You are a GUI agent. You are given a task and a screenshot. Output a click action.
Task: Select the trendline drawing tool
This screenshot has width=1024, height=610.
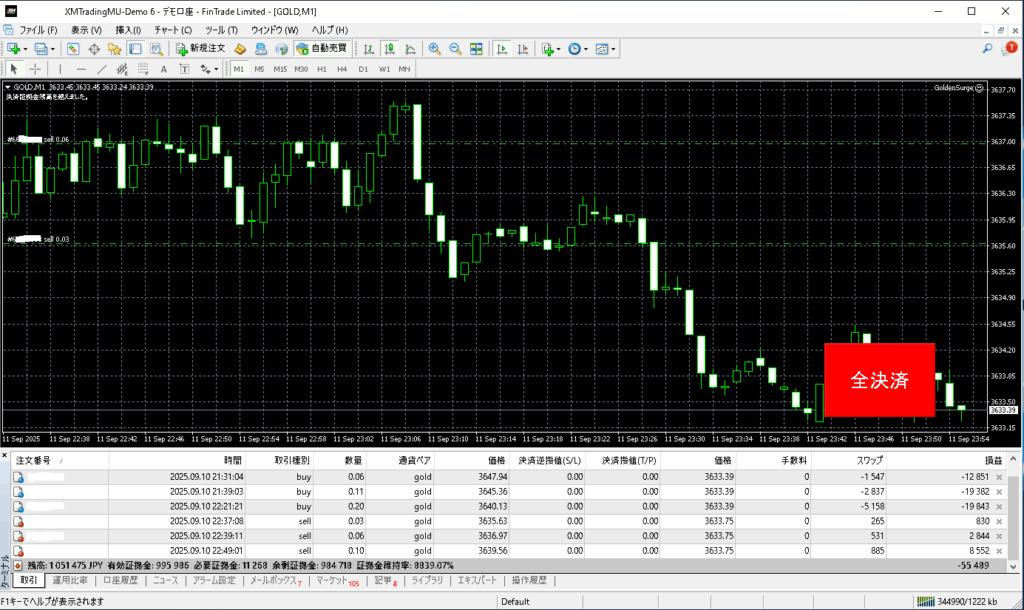[x=103, y=69]
